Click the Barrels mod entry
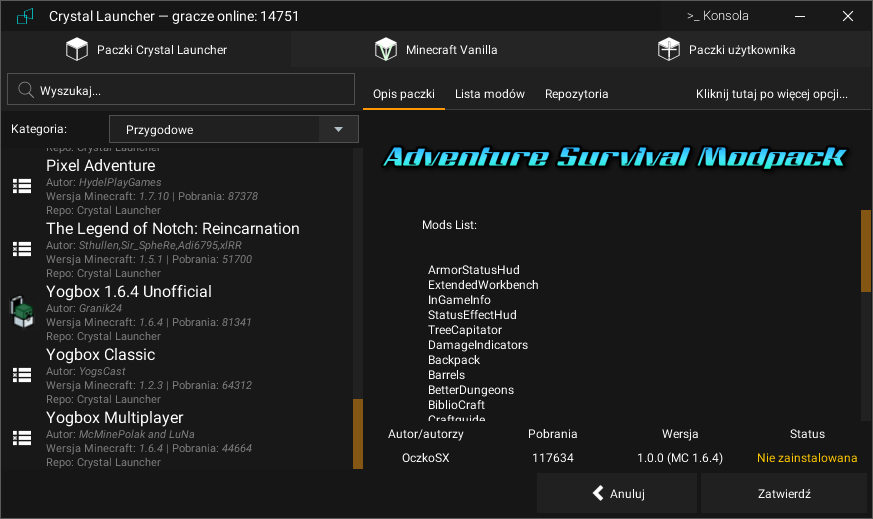This screenshot has width=873, height=519. (447, 375)
